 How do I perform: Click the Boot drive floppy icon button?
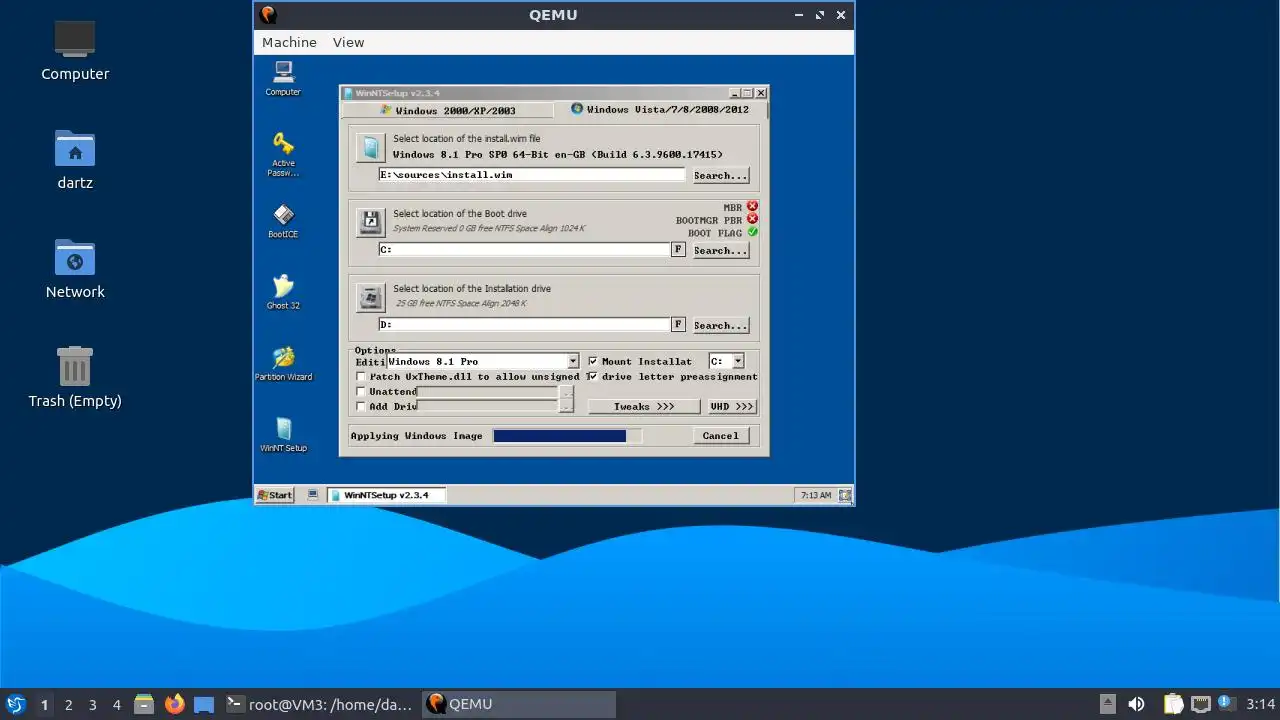coord(371,223)
